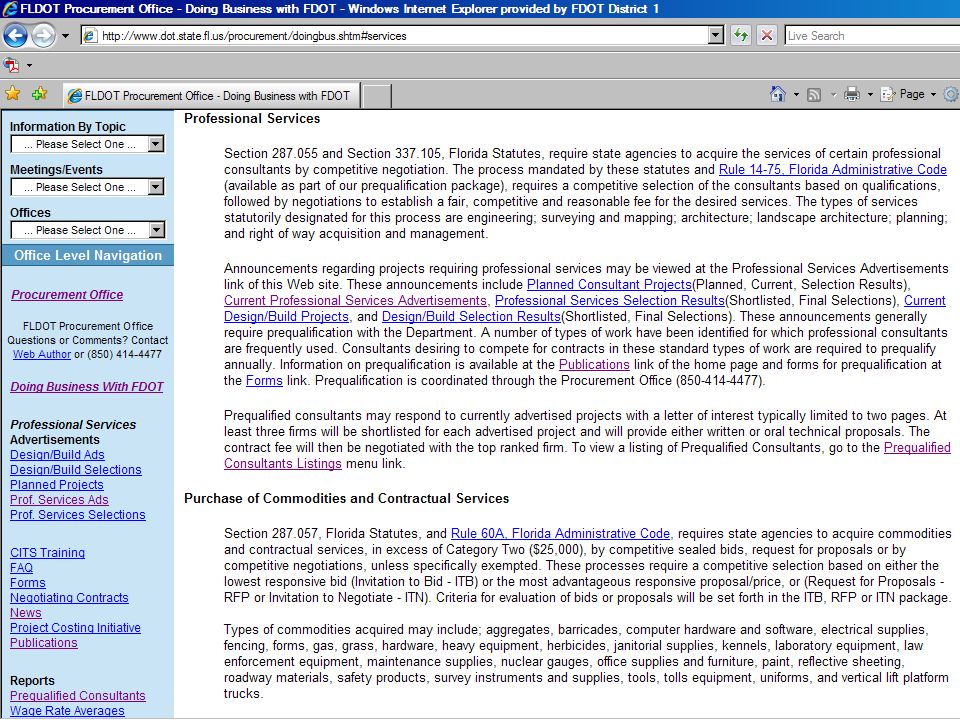Click the browser Forward arrow button
The width and height of the screenshot is (960, 720).
(x=43, y=36)
